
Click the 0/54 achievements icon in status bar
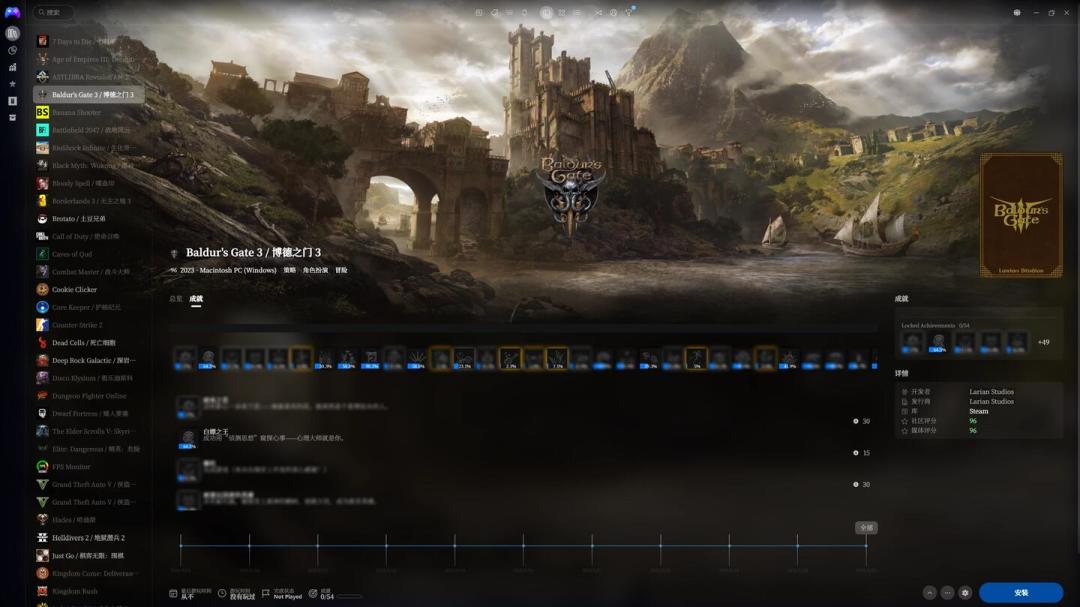click(313, 593)
